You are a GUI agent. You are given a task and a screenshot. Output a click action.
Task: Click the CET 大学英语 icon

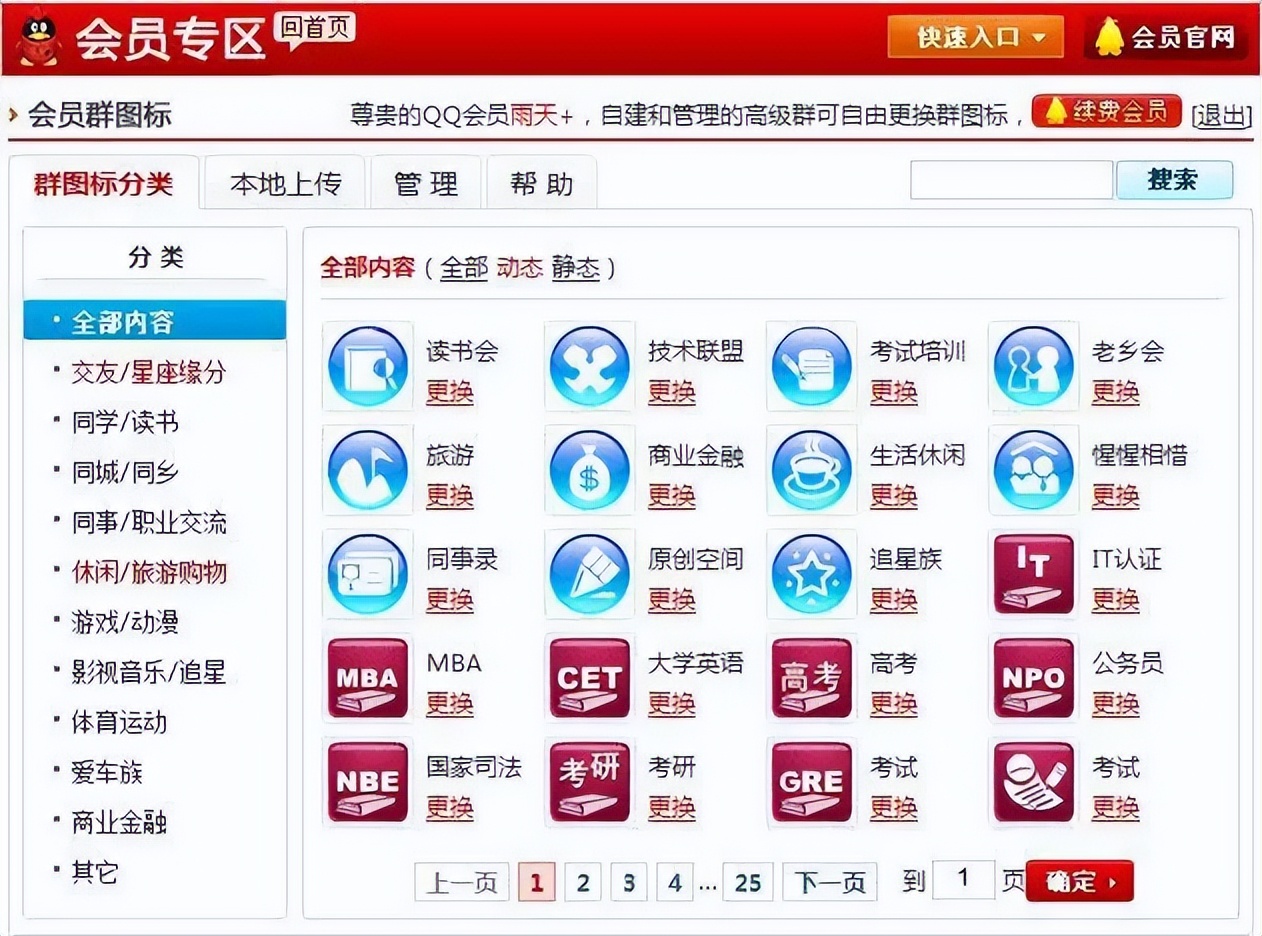pos(589,678)
